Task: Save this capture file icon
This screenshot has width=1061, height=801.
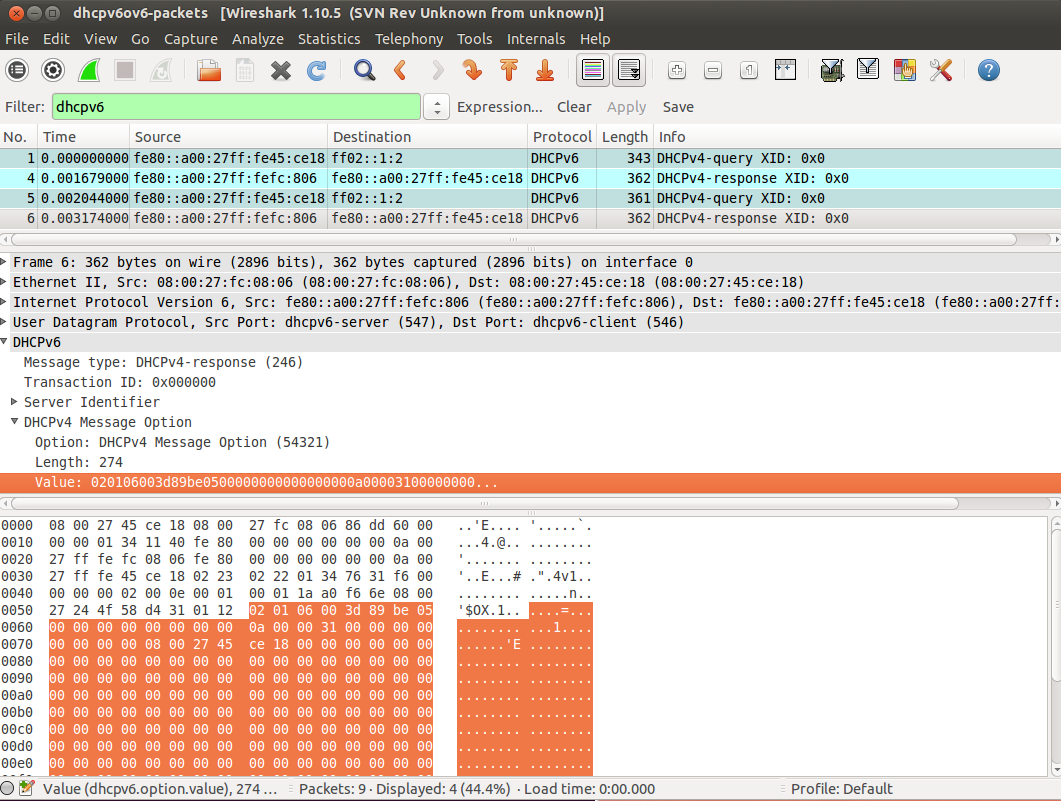Action: coord(245,70)
